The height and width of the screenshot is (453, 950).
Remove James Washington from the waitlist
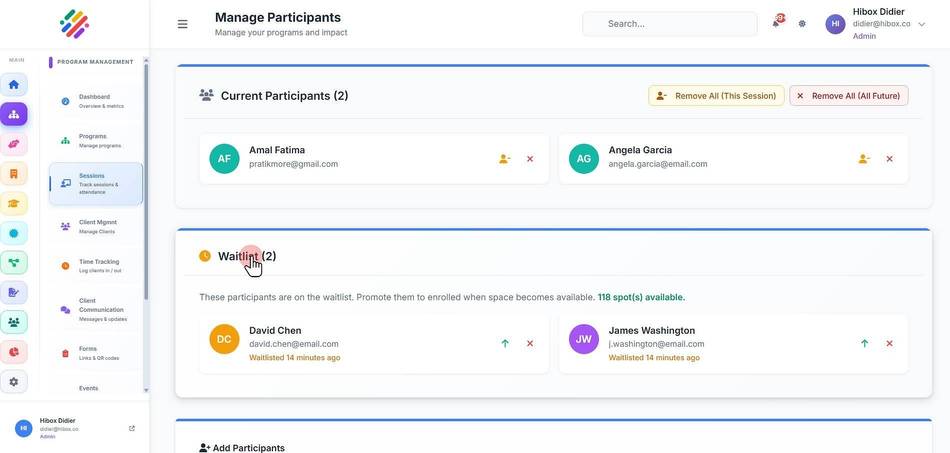pos(889,343)
